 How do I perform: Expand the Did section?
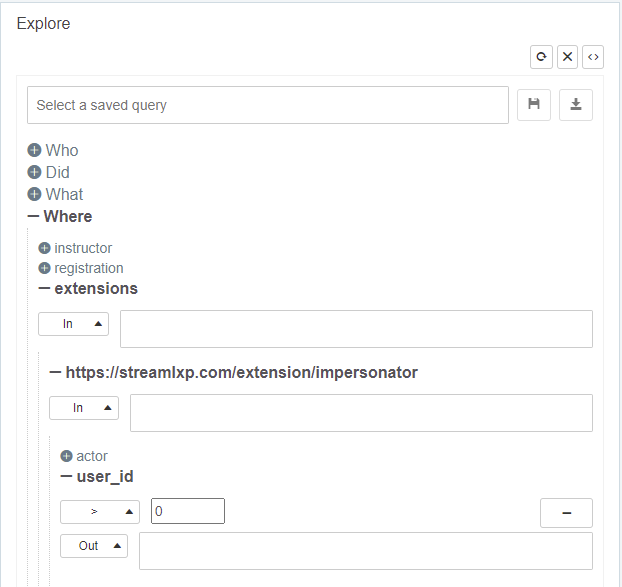click(x=35, y=172)
